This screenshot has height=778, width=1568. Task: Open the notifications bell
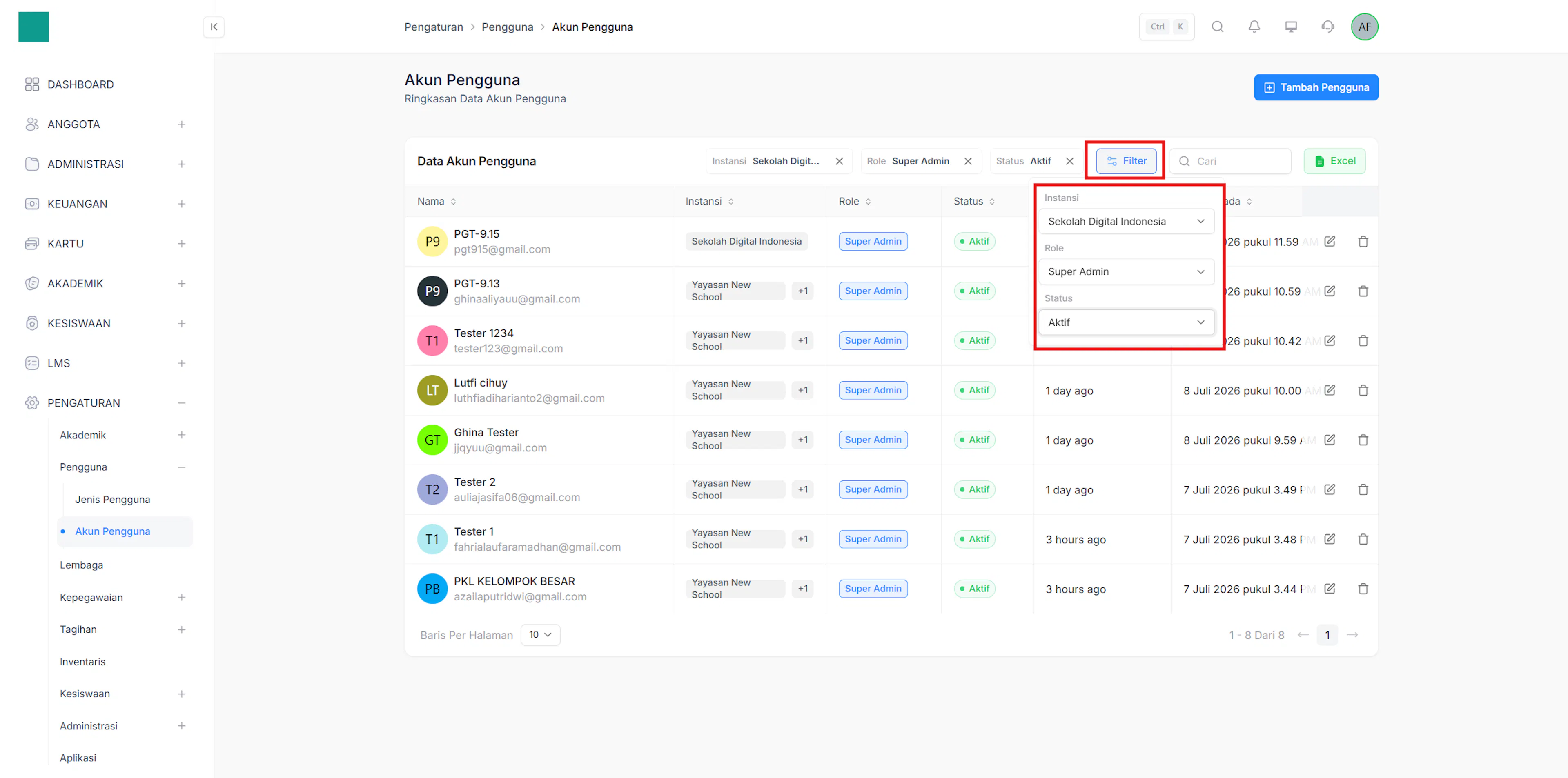[x=1254, y=27]
